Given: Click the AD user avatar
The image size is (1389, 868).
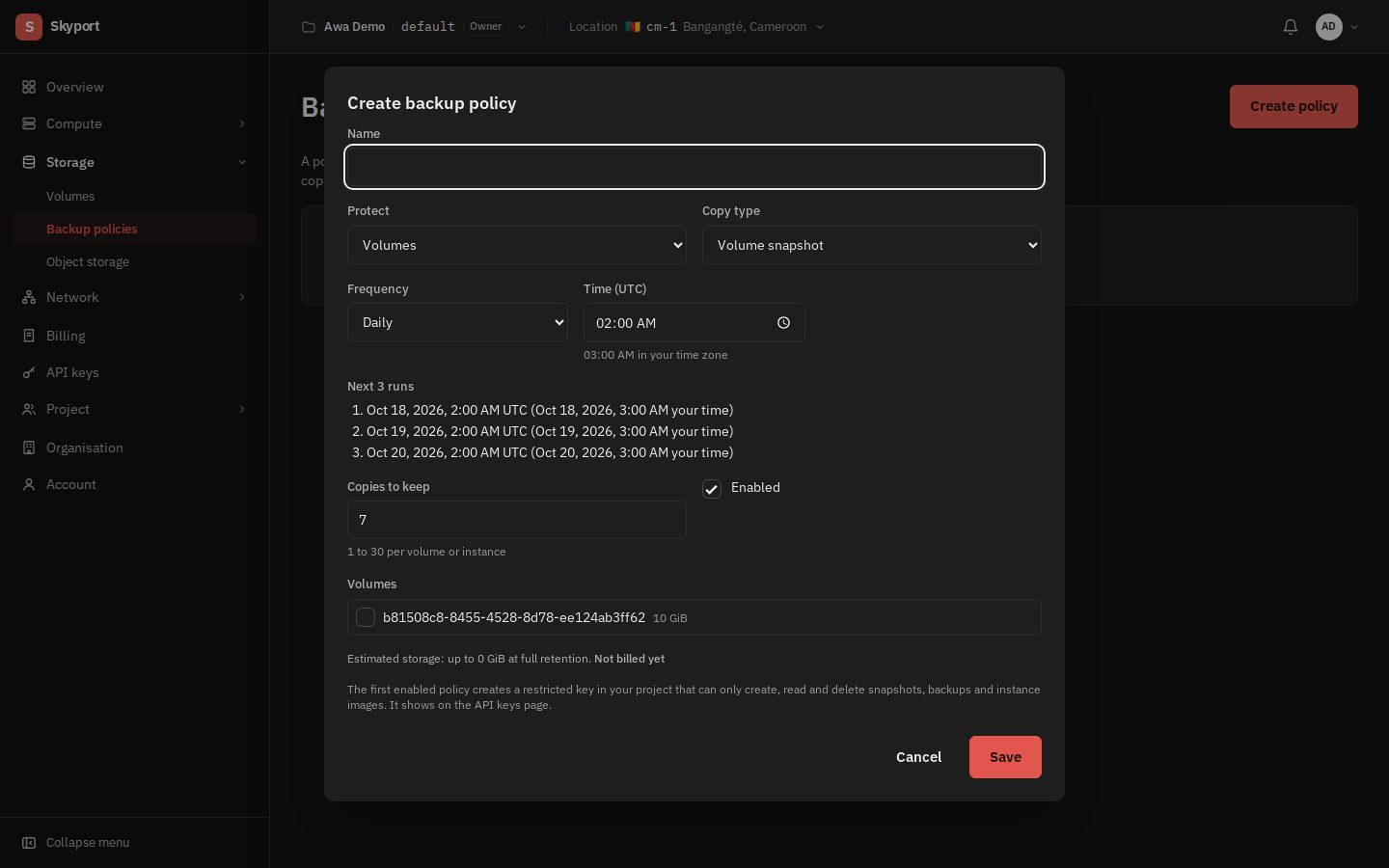Looking at the screenshot, I should coord(1329,27).
